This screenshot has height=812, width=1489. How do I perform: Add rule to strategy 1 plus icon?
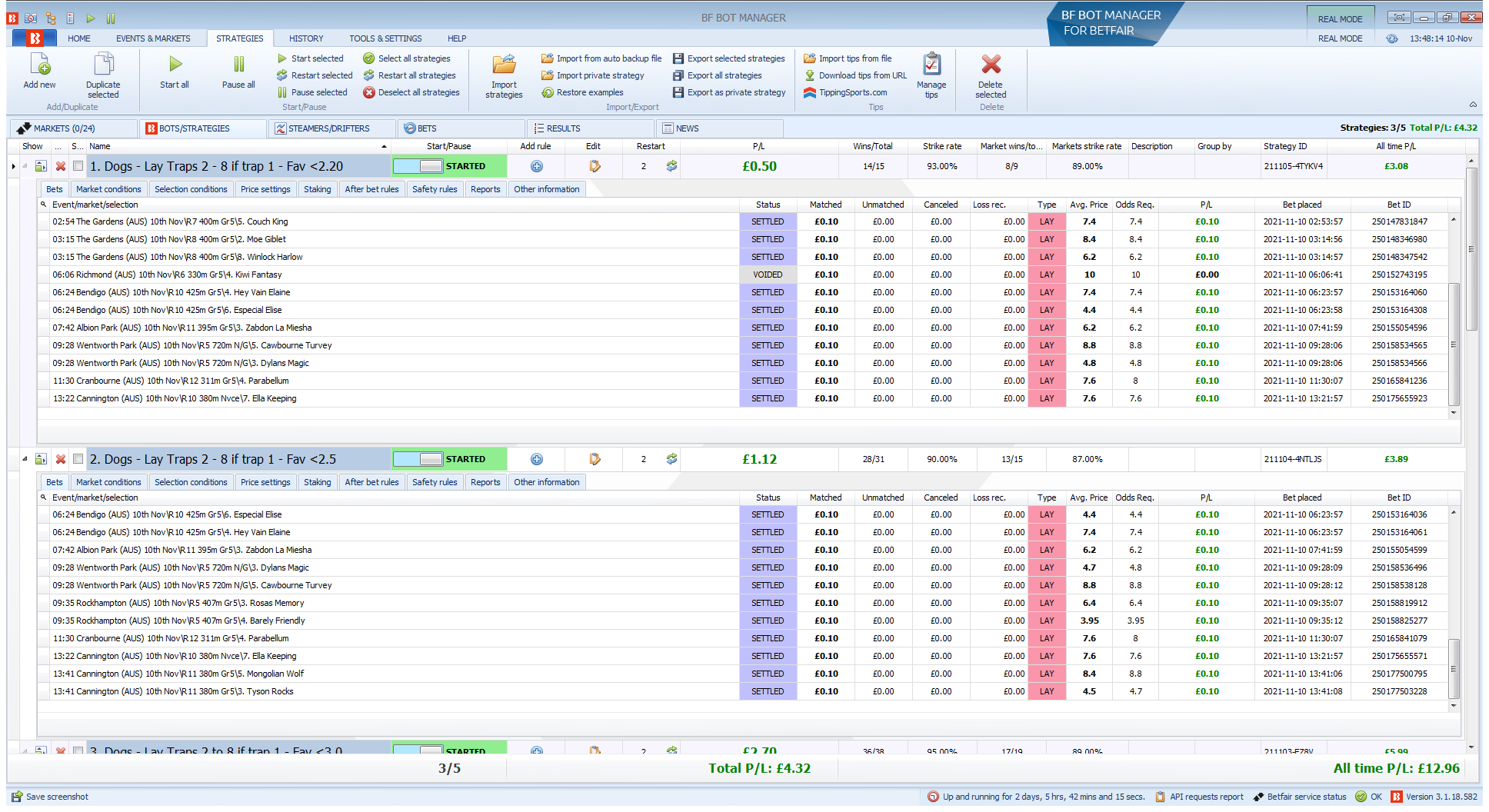[x=537, y=166]
